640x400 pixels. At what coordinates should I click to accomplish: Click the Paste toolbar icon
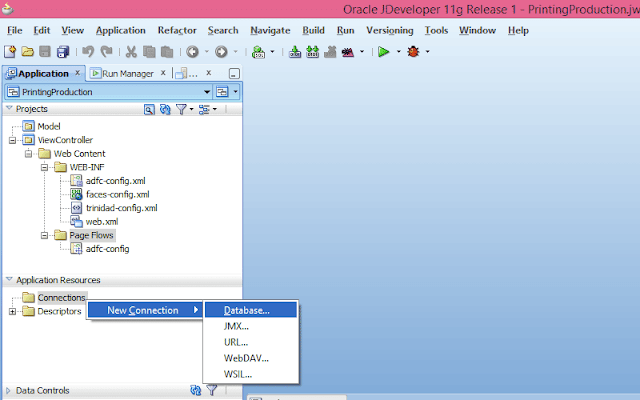pos(167,51)
